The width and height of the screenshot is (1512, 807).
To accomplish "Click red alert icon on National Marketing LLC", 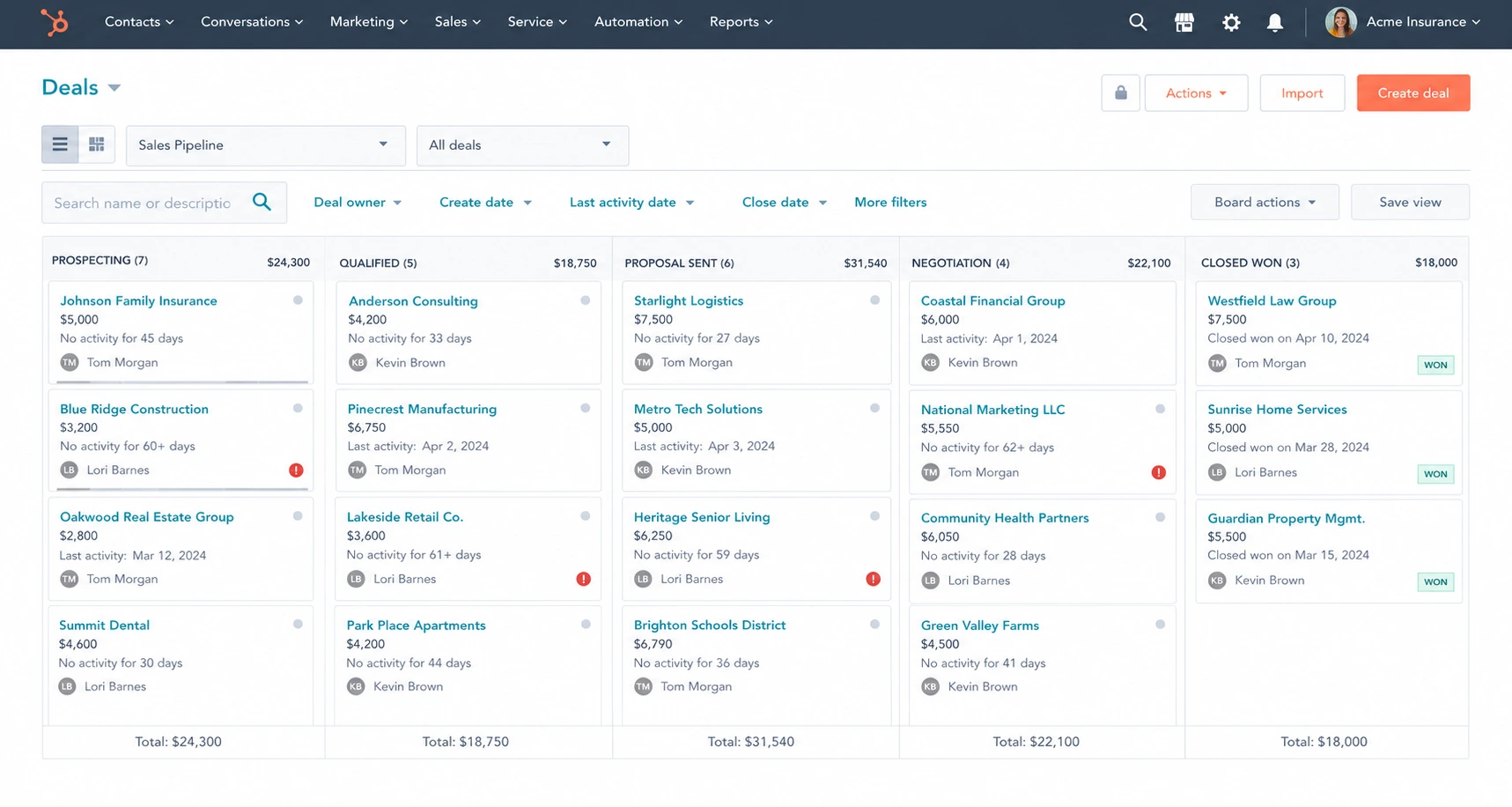I will [1158, 472].
